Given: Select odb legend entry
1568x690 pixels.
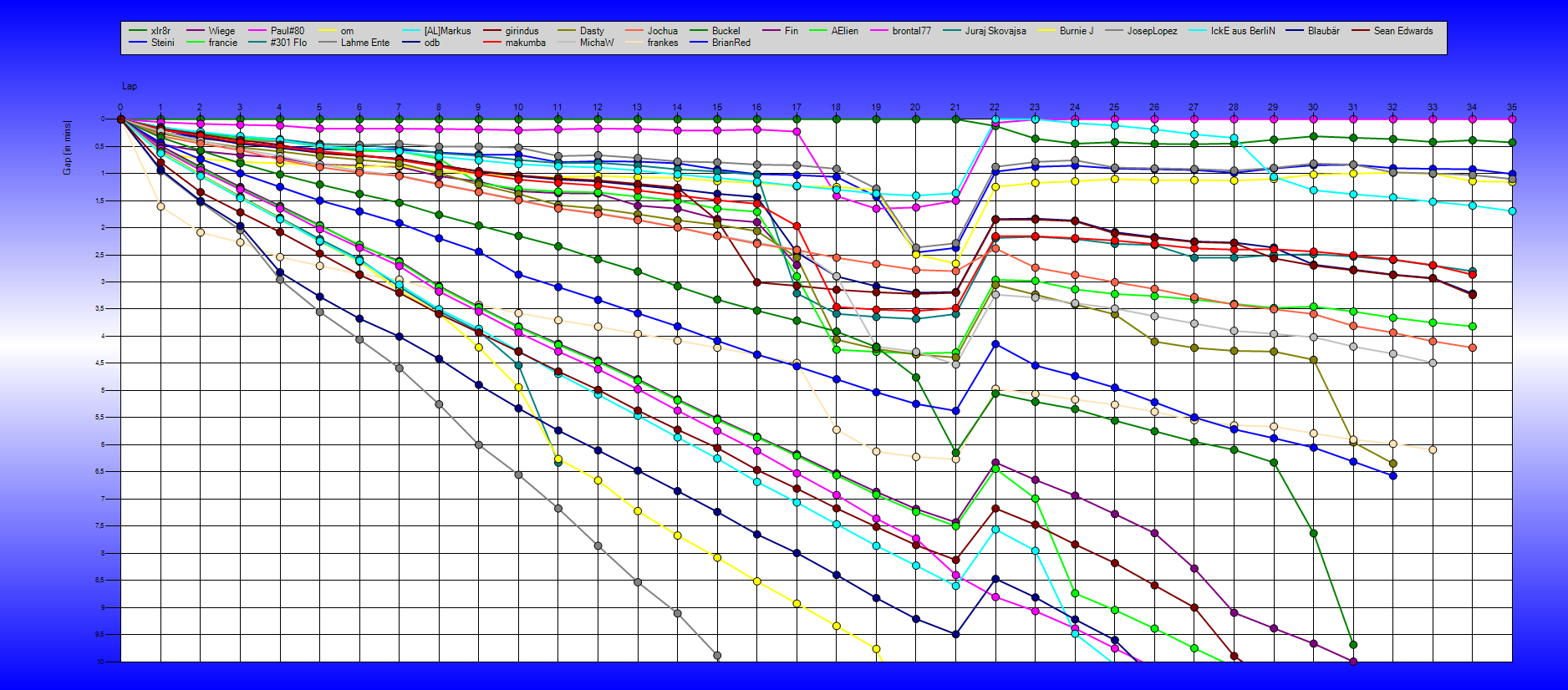Looking at the screenshot, I should (431, 43).
